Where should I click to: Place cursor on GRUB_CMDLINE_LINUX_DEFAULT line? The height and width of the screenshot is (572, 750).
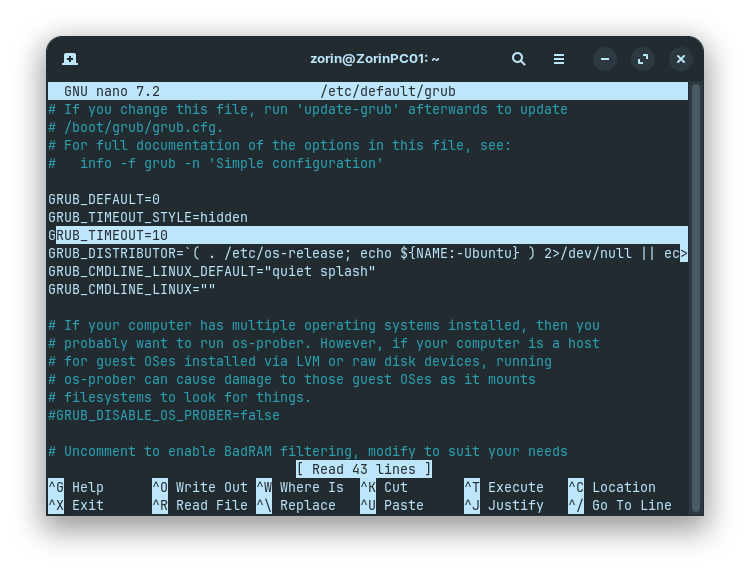[212, 272]
